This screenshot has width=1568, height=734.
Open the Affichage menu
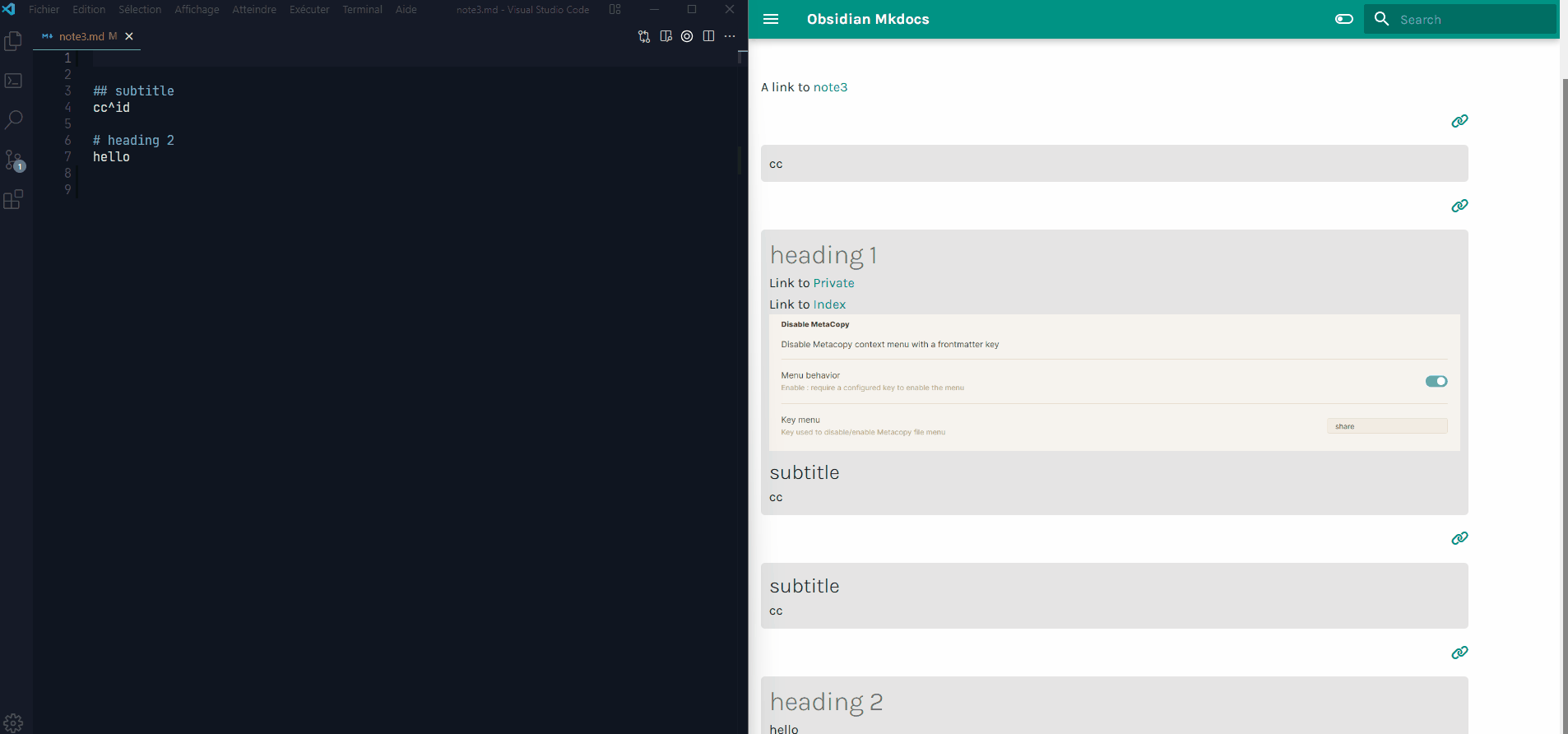[x=197, y=10]
